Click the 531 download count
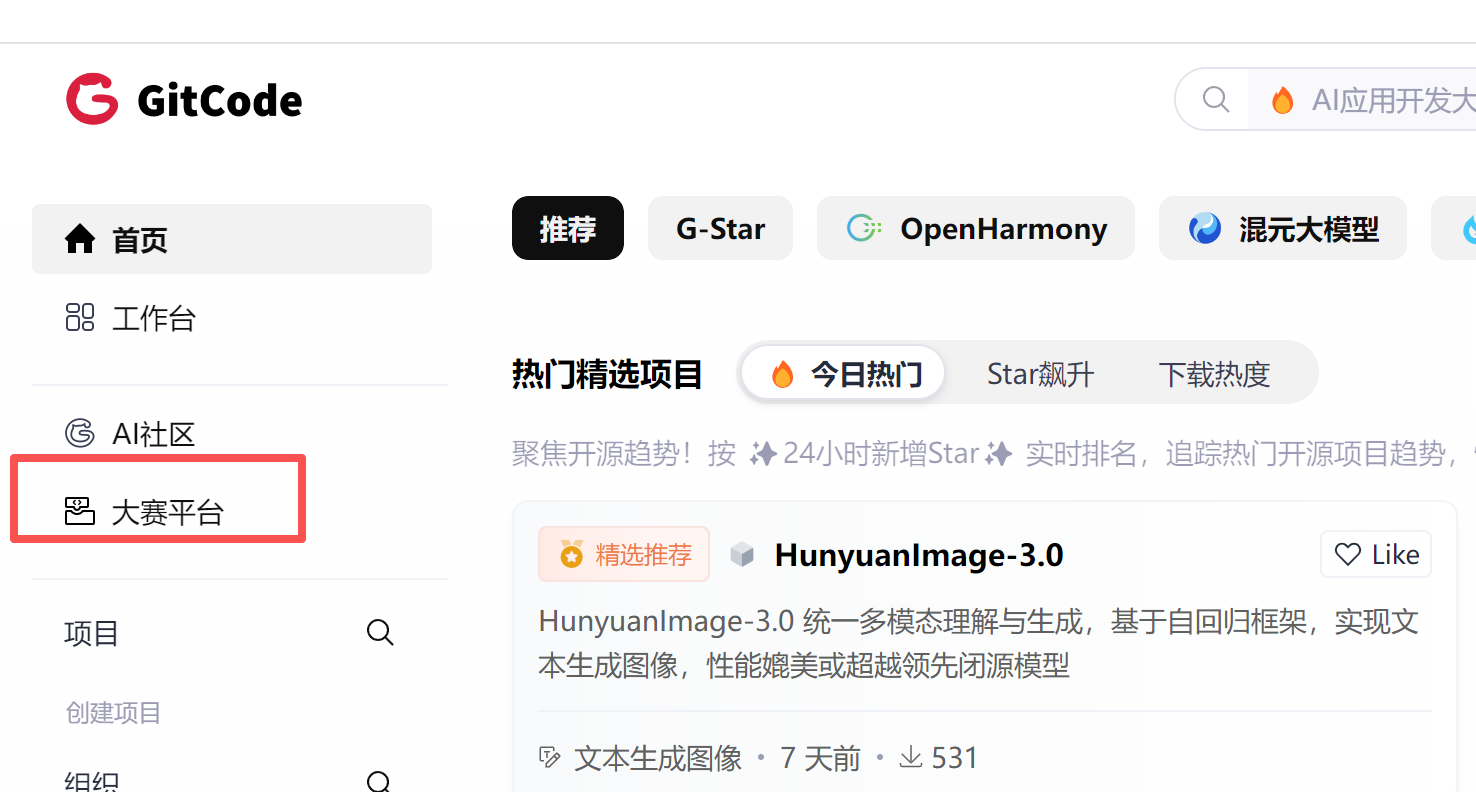This screenshot has width=1476, height=792. pos(955,758)
